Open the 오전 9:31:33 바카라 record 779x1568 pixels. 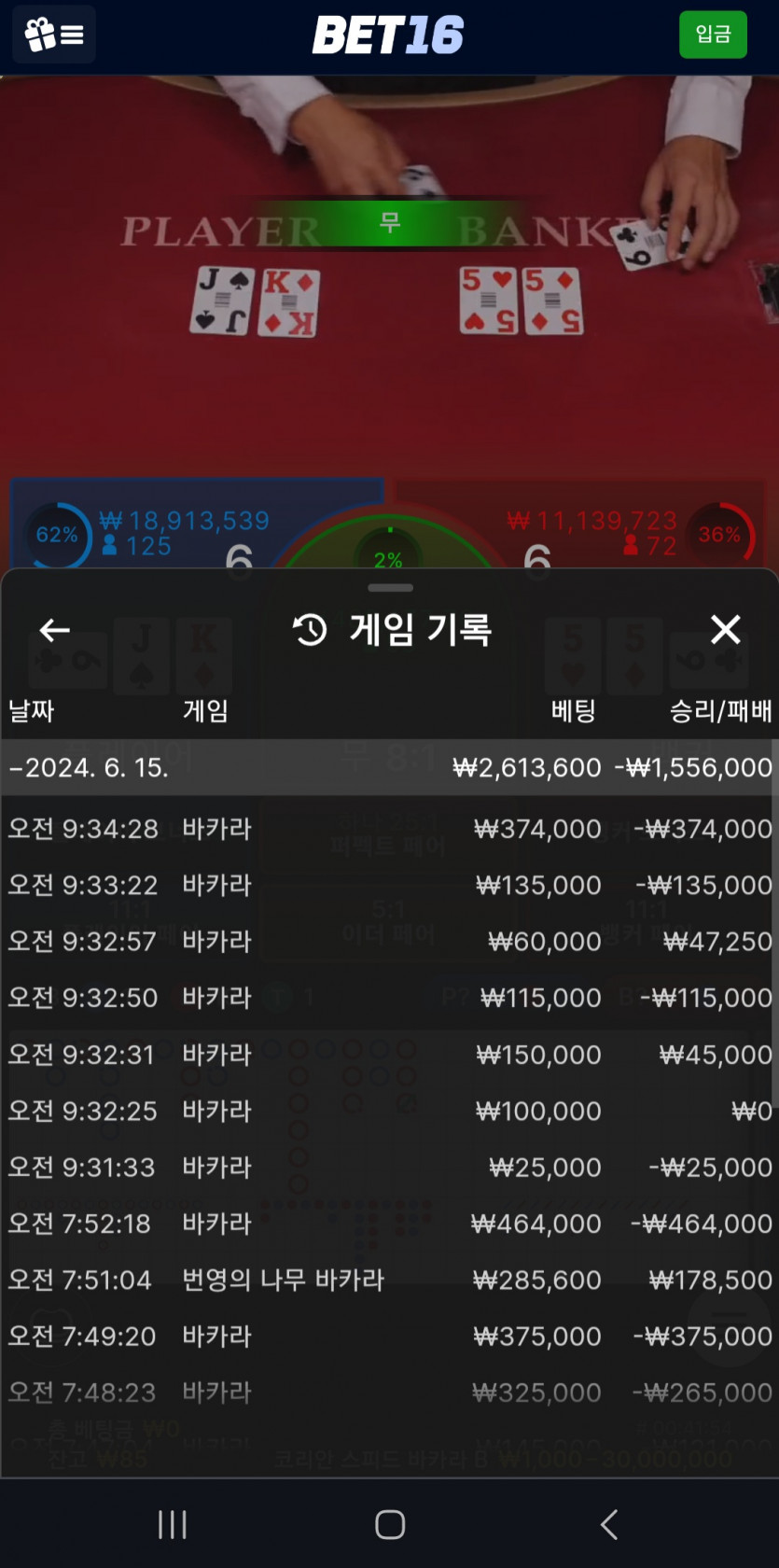(x=389, y=1167)
